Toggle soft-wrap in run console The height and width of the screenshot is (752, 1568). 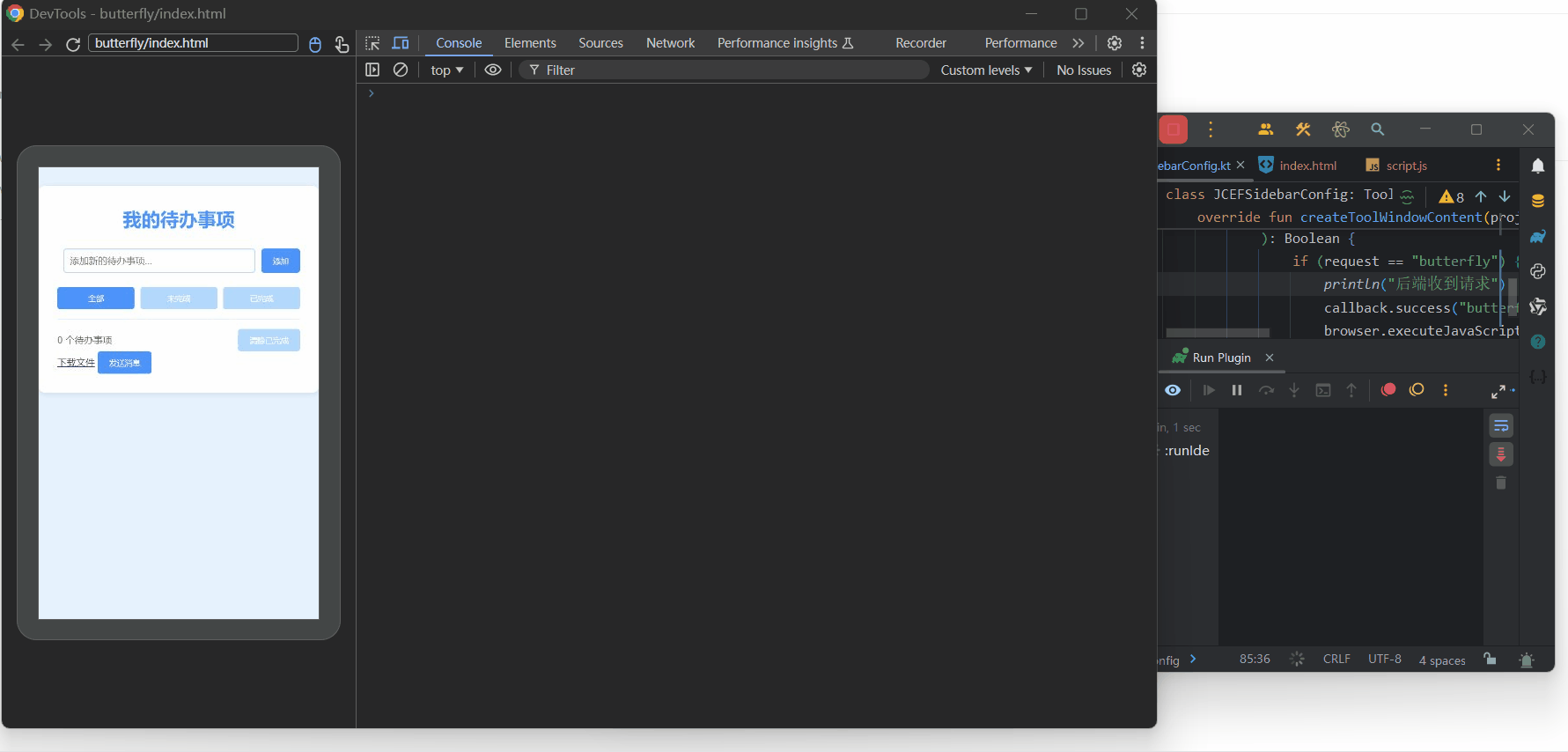pyautogui.click(x=1501, y=426)
